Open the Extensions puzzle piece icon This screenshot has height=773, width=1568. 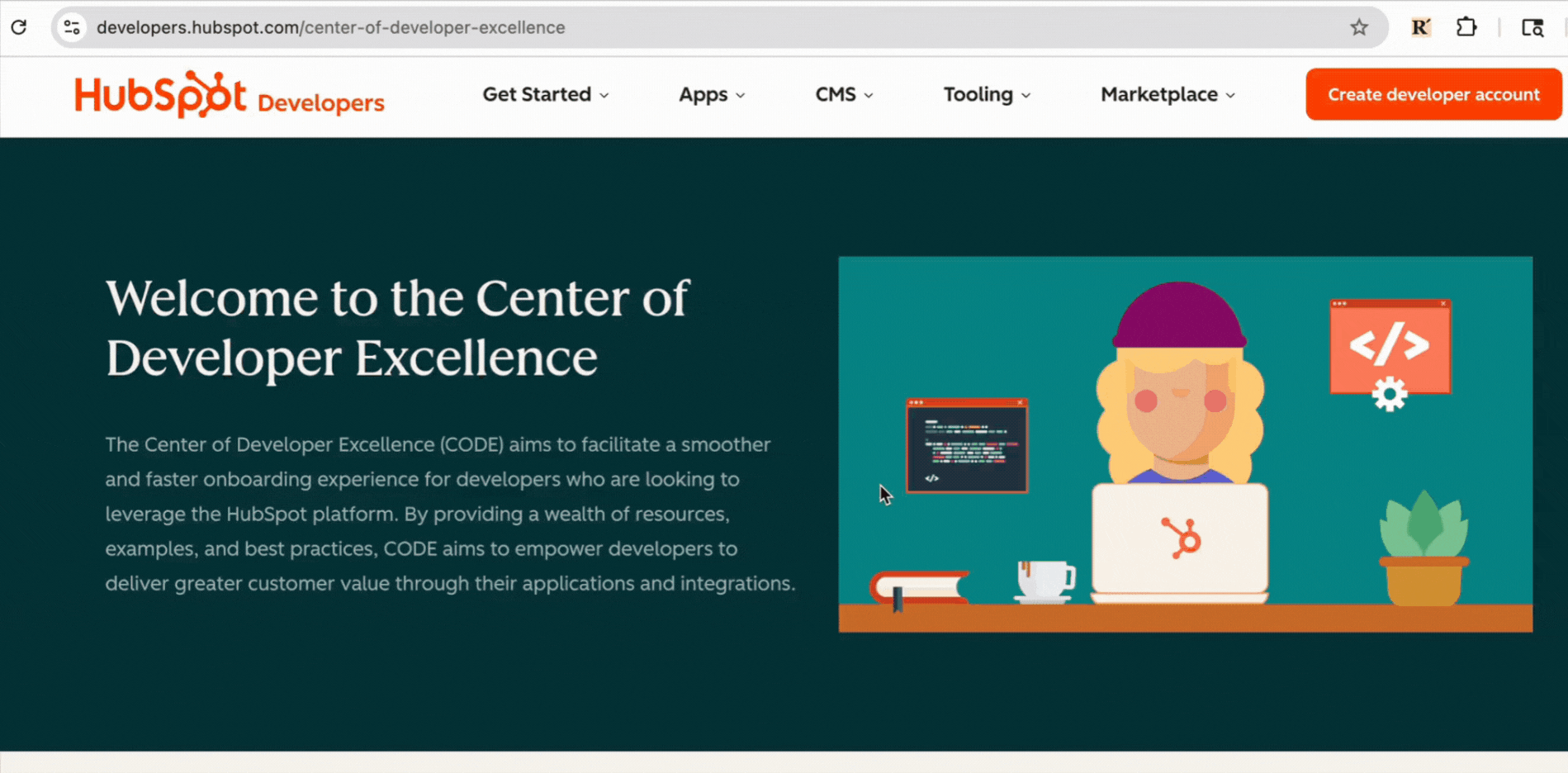coord(1466,27)
